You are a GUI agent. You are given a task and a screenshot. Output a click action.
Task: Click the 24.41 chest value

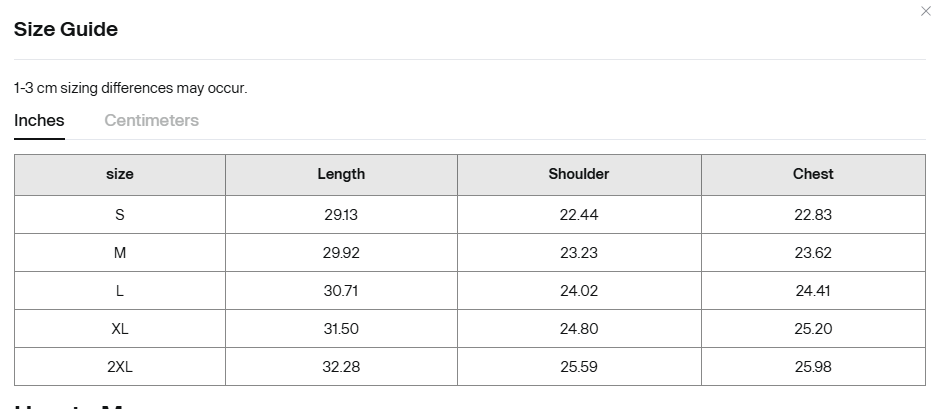[x=813, y=291]
